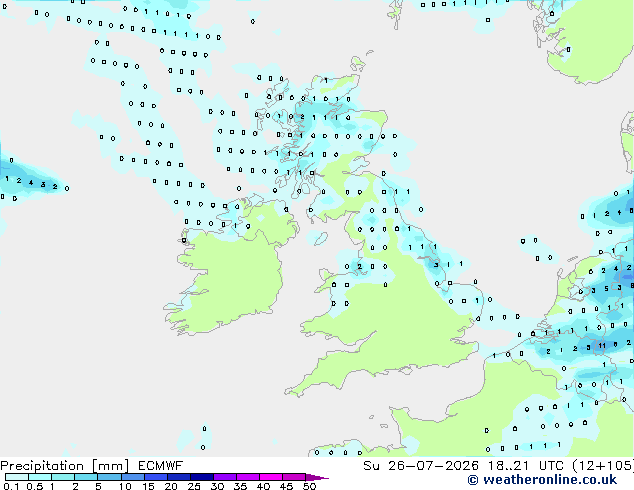The height and width of the screenshot is (490, 634).
Task: Click the "40" legend scale label
Action: 263,486
